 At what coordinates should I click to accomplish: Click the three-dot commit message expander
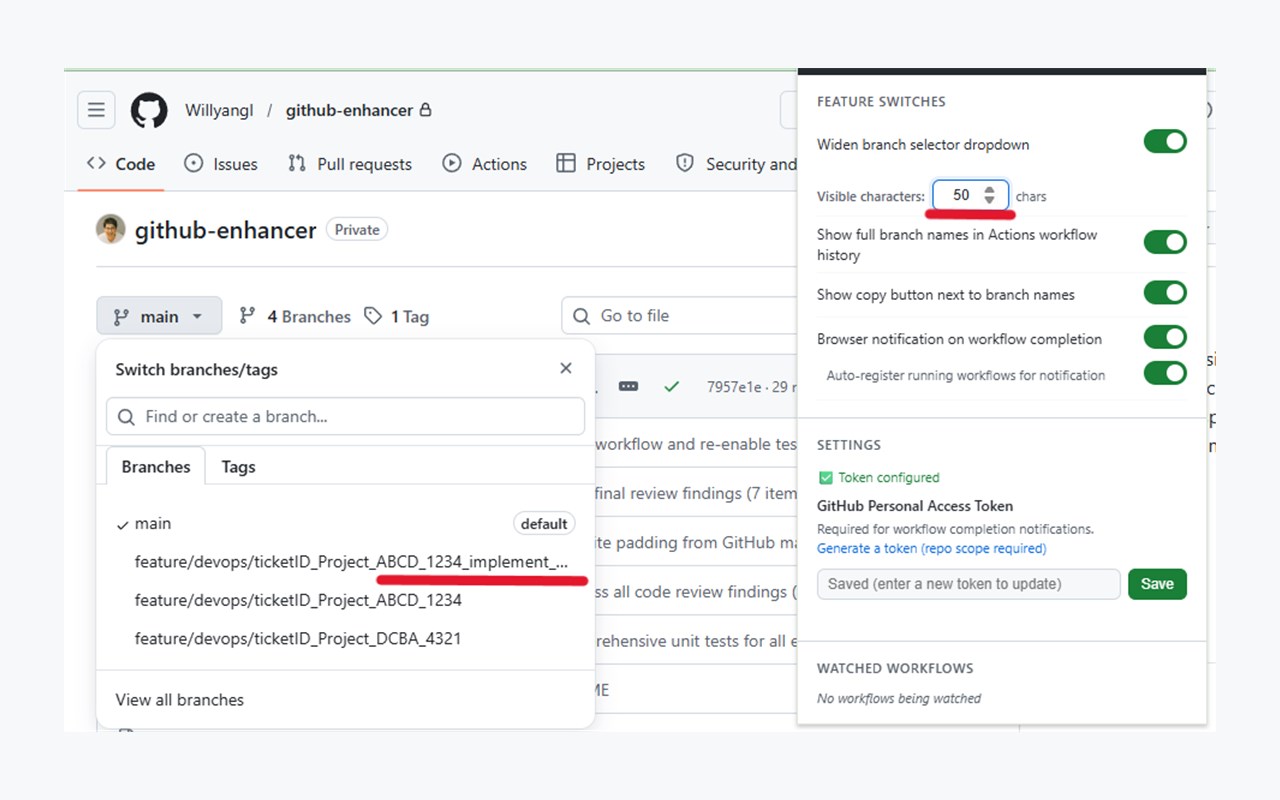tap(628, 386)
